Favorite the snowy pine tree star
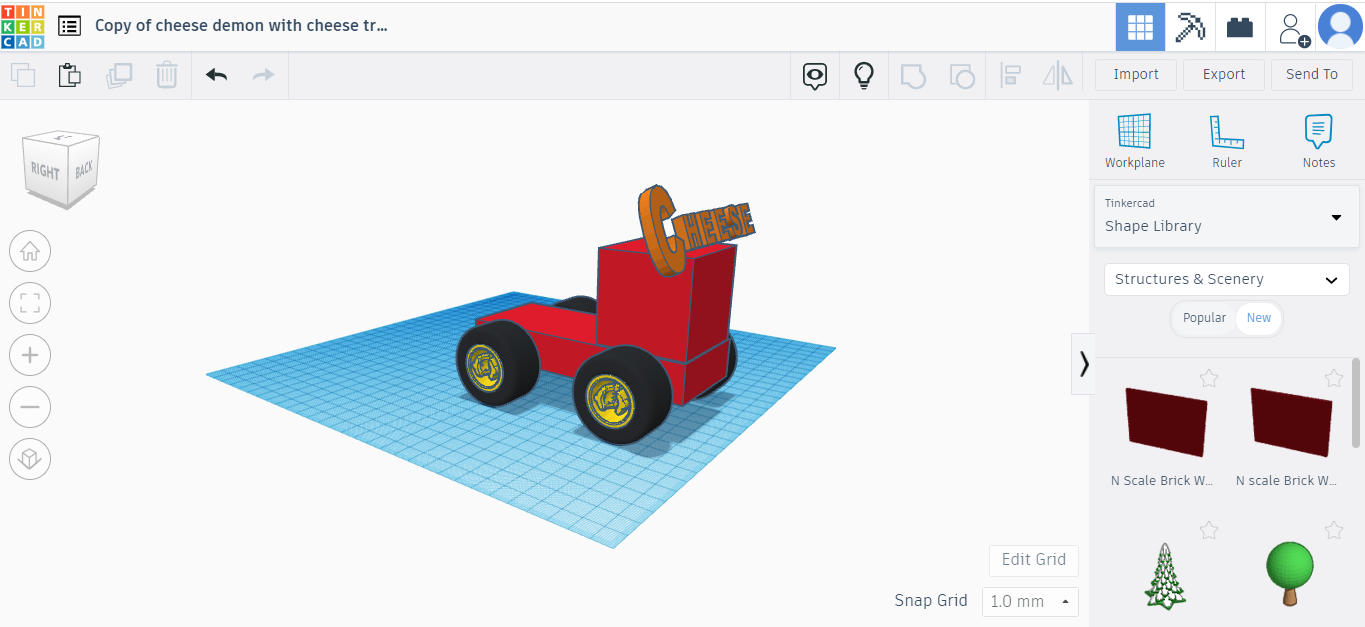This screenshot has height=627, width=1365. 1209,530
